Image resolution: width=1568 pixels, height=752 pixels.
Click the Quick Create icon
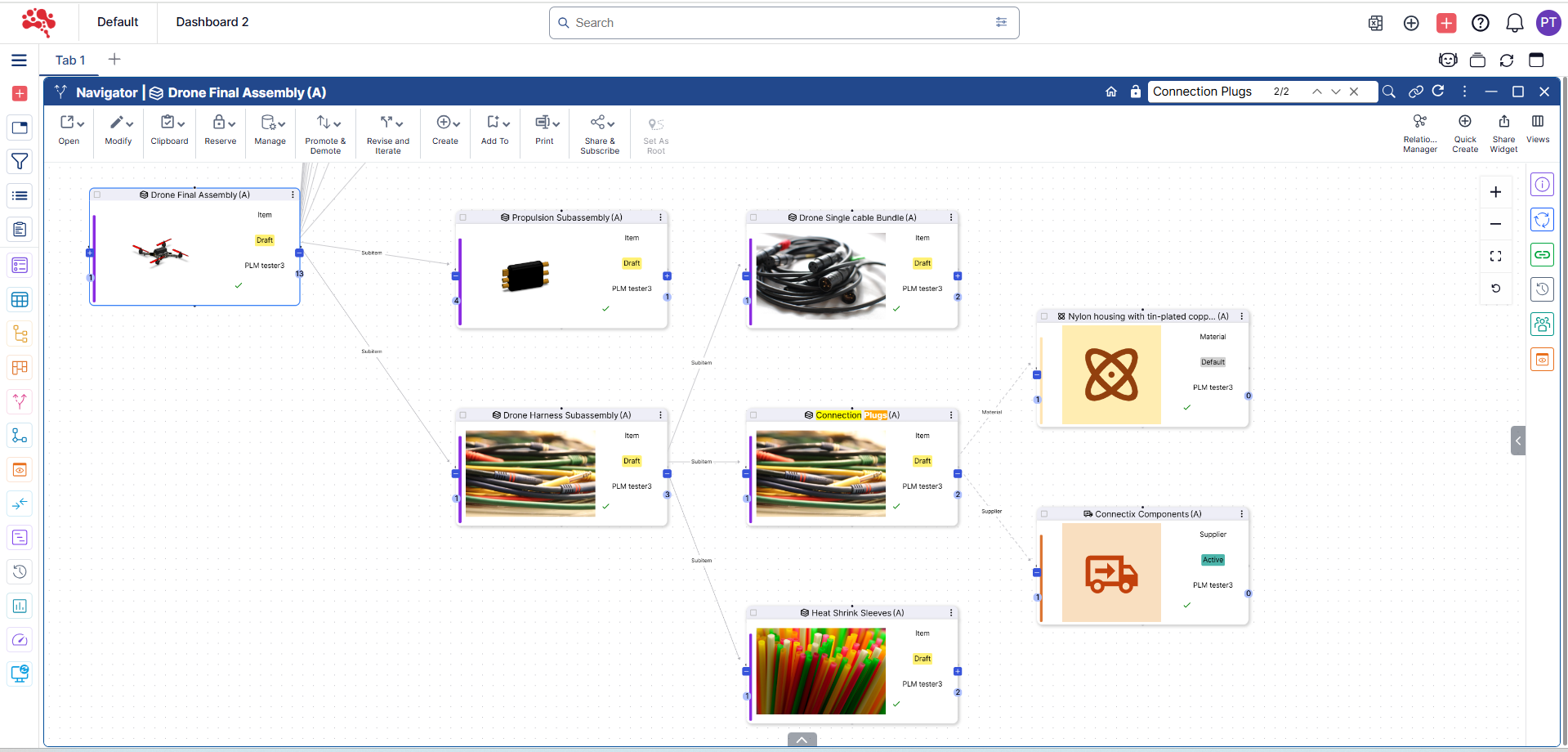(1464, 132)
